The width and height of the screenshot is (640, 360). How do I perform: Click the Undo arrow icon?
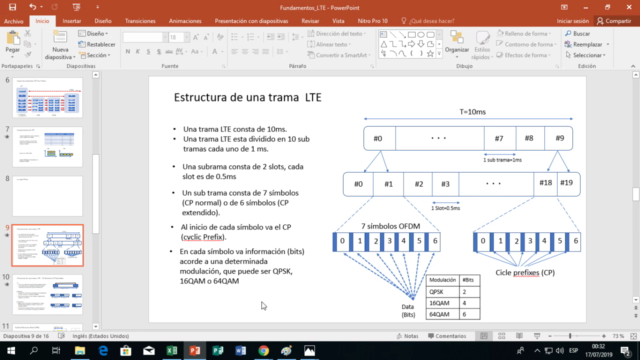[x=32, y=7]
